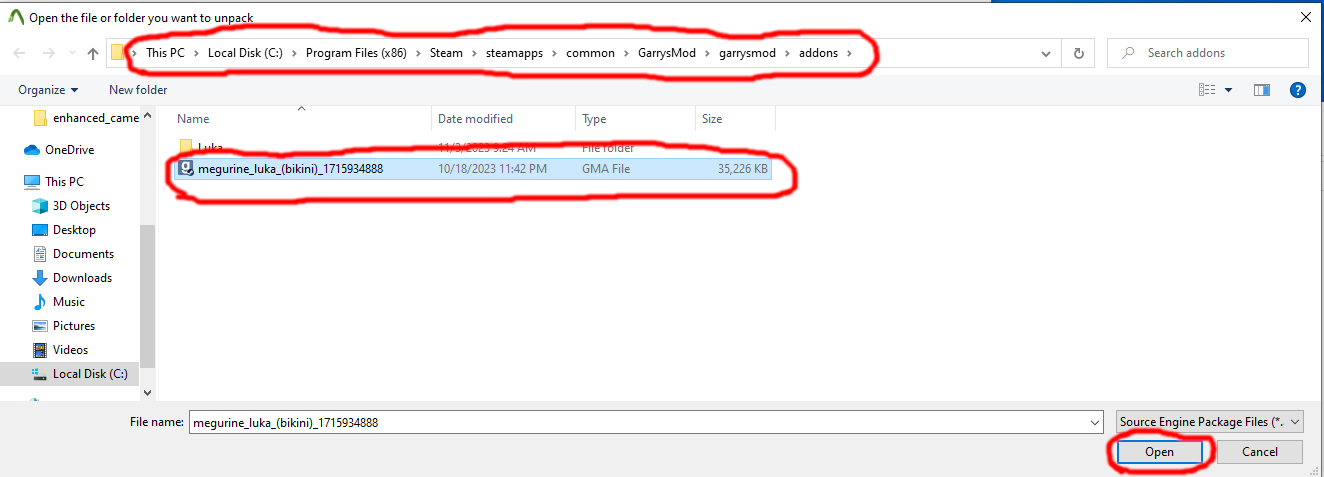Click the GMA file's icon

[186, 169]
